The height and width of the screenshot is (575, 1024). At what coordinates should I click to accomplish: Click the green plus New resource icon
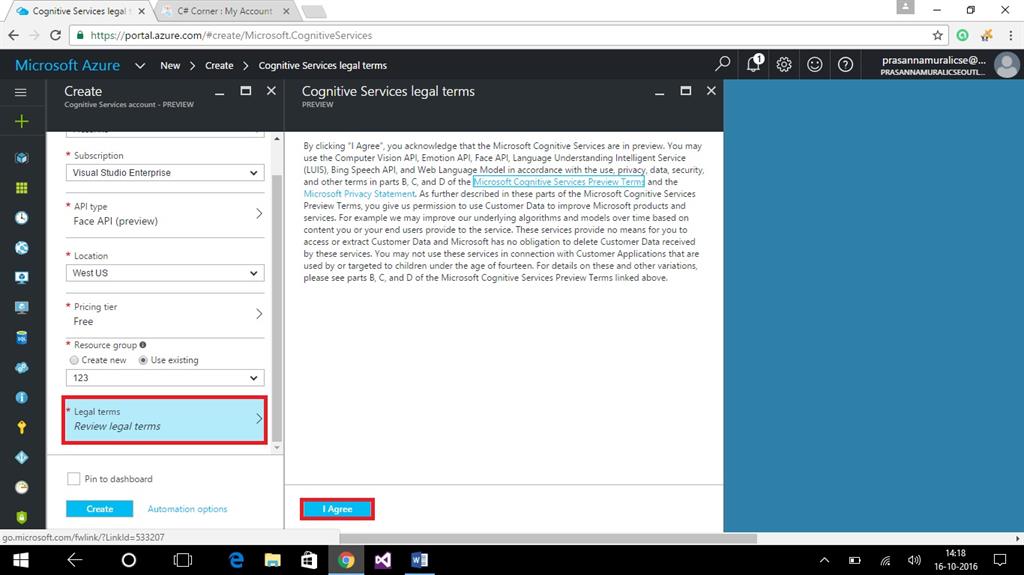click(x=22, y=121)
